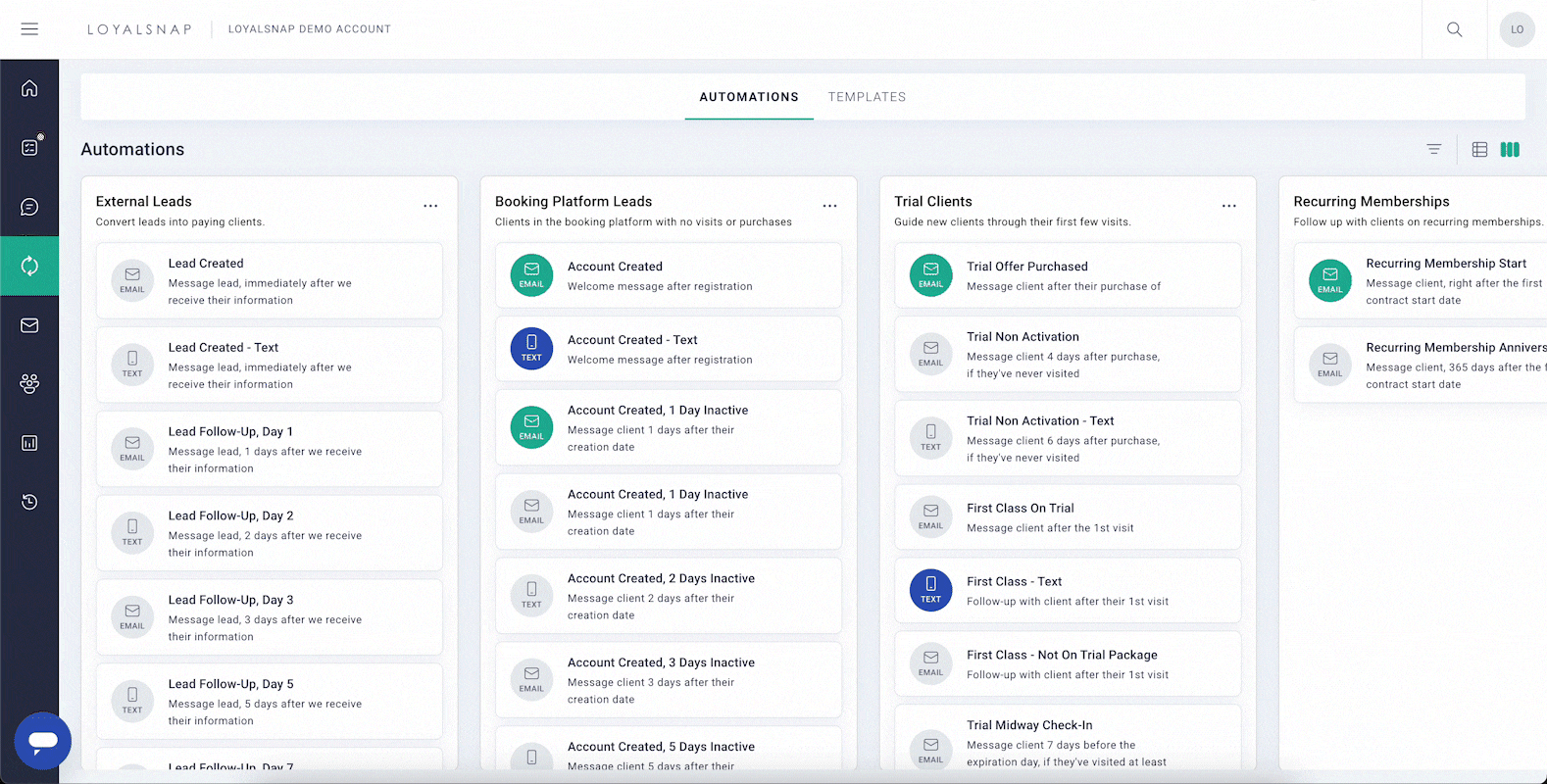Open Booking Platform Leads three-dot menu
Viewport: 1547px width, 784px height.
coord(829,206)
